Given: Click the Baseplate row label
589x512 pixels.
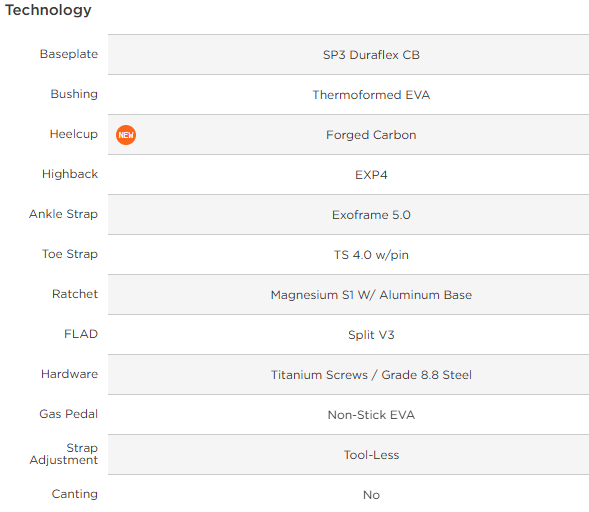Looking at the screenshot, I should (x=69, y=54).
